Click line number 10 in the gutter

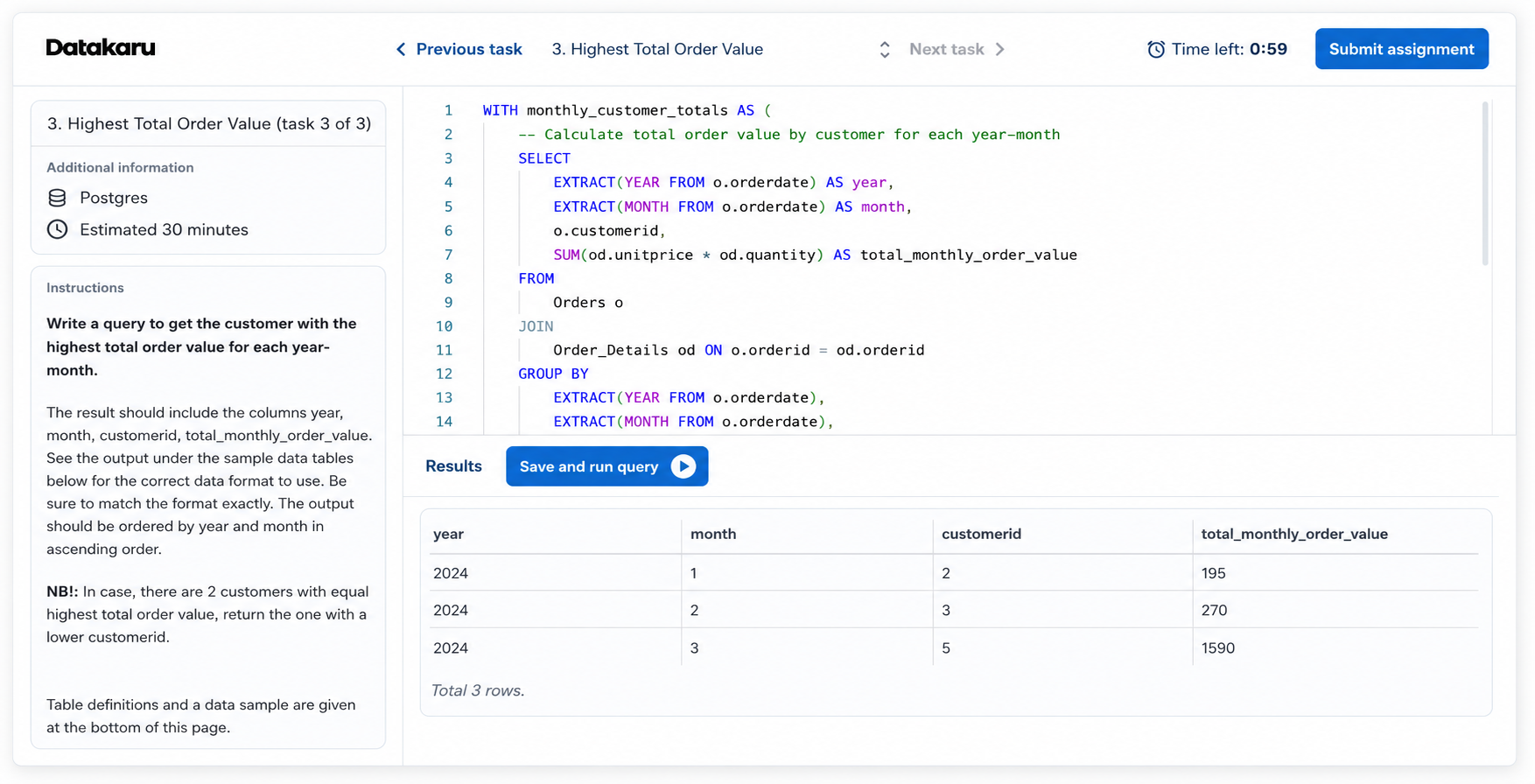click(445, 326)
